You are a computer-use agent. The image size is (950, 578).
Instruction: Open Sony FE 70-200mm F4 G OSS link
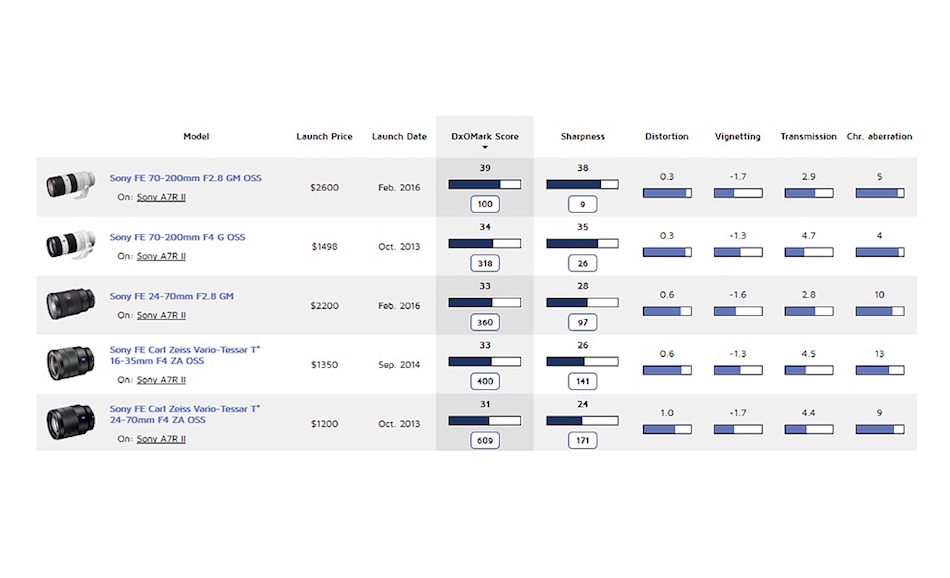[x=177, y=237]
